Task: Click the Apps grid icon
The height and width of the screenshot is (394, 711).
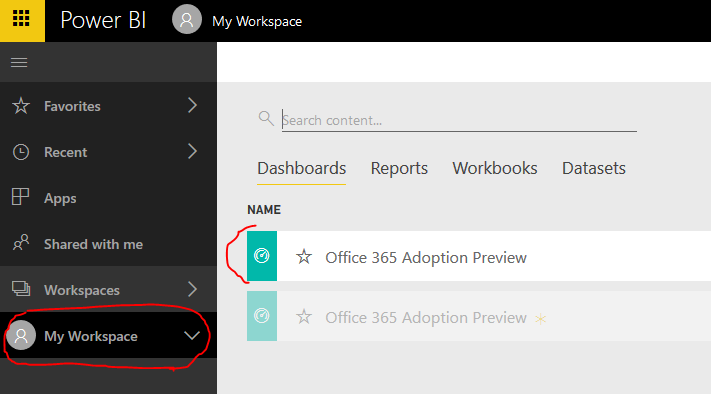Action: 20,197
